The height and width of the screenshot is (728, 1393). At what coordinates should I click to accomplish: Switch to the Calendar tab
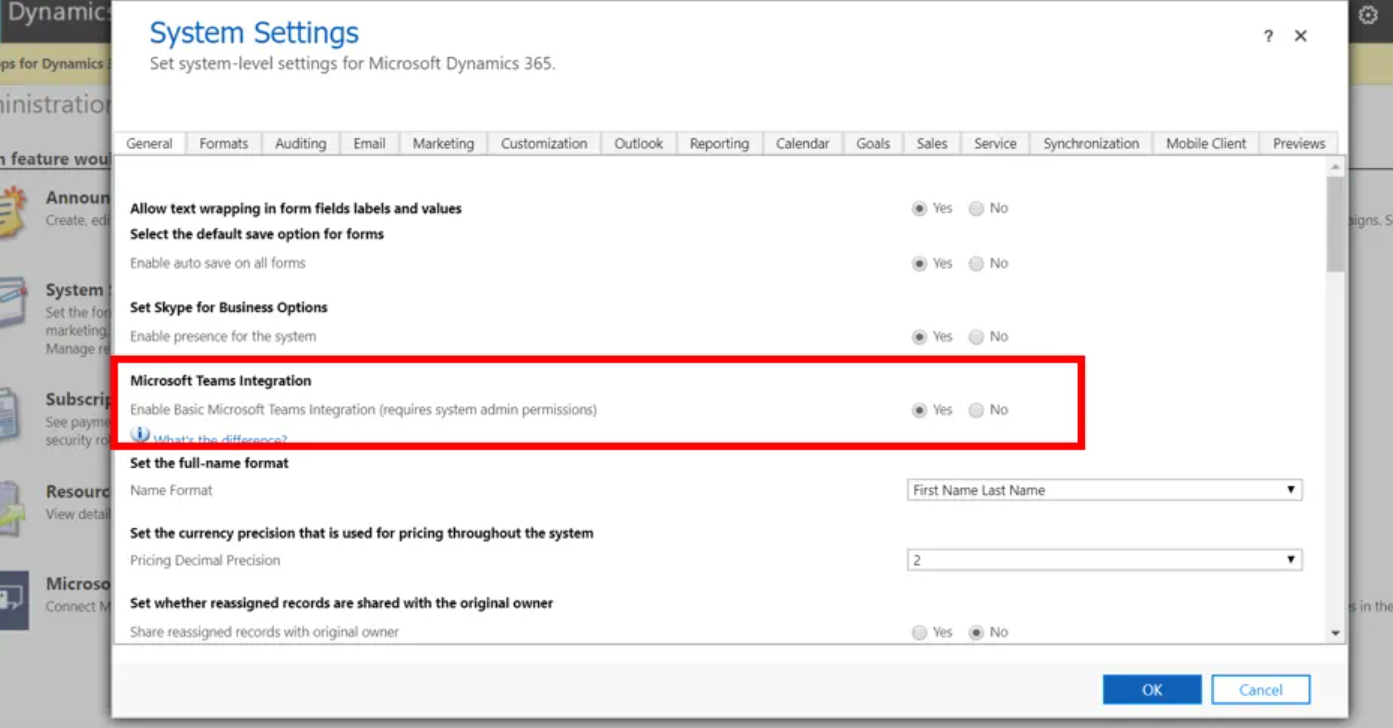coord(803,144)
